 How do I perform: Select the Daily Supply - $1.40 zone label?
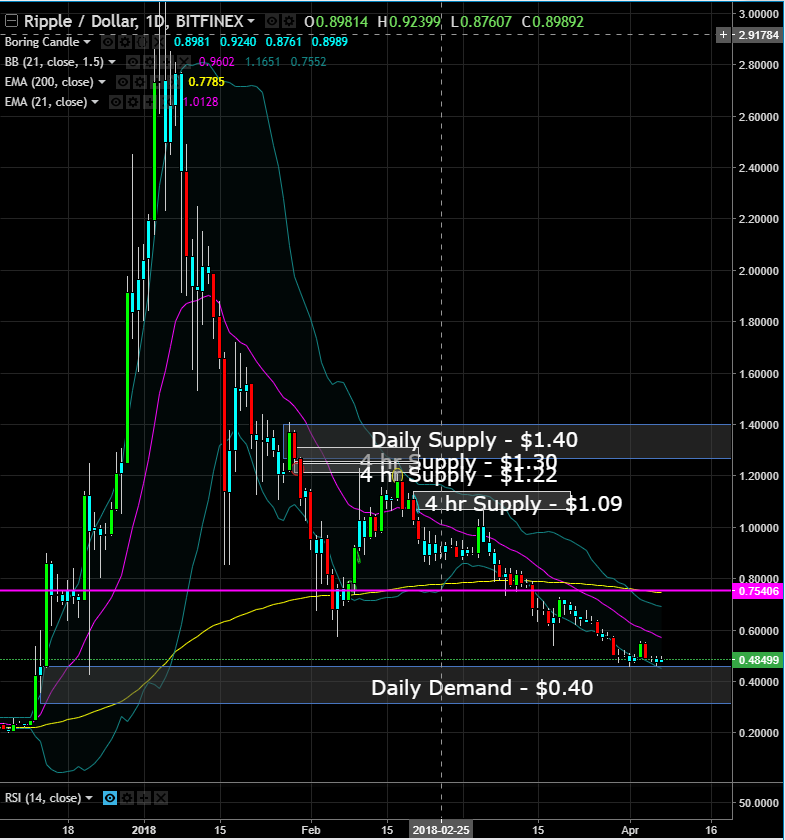coord(474,440)
